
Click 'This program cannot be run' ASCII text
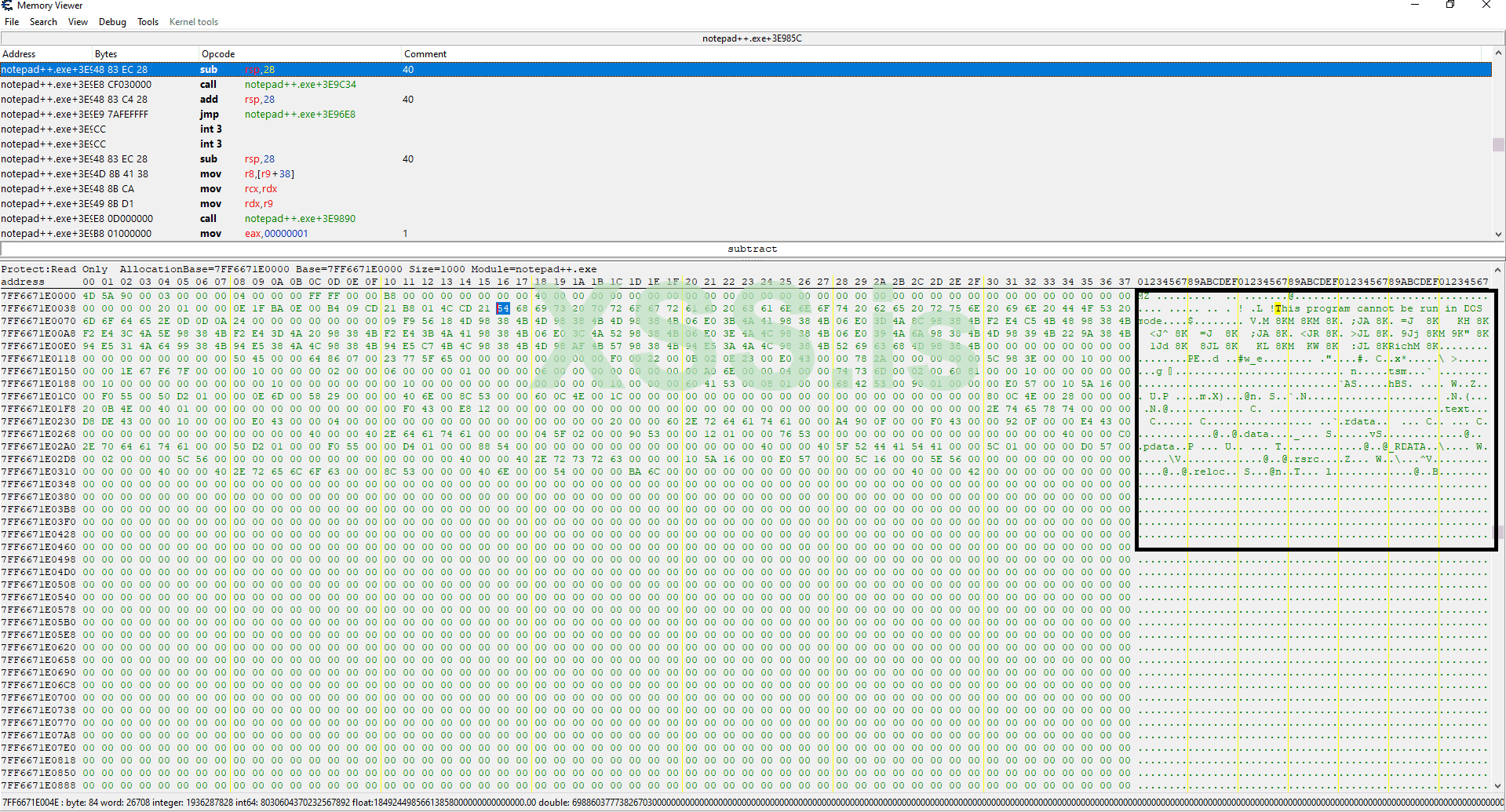1357,308
